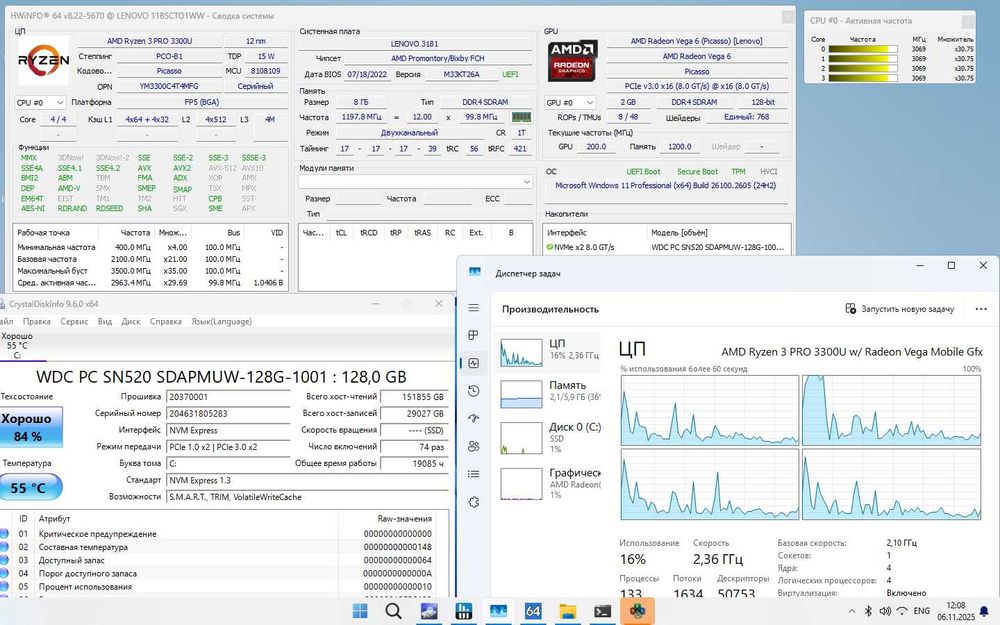The image size is (1000, 625).
Task: Switch to Task Manager from the taskbar
Action: [498, 611]
